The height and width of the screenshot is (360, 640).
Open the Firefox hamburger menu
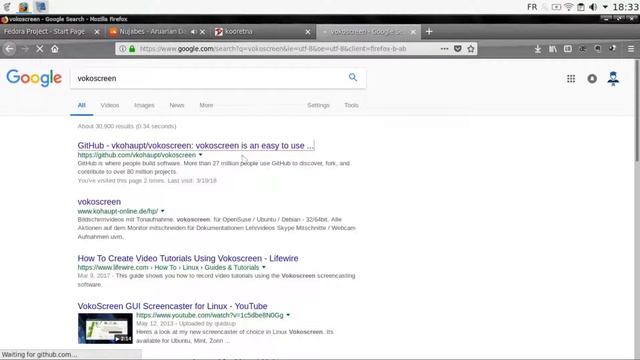coord(631,49)
